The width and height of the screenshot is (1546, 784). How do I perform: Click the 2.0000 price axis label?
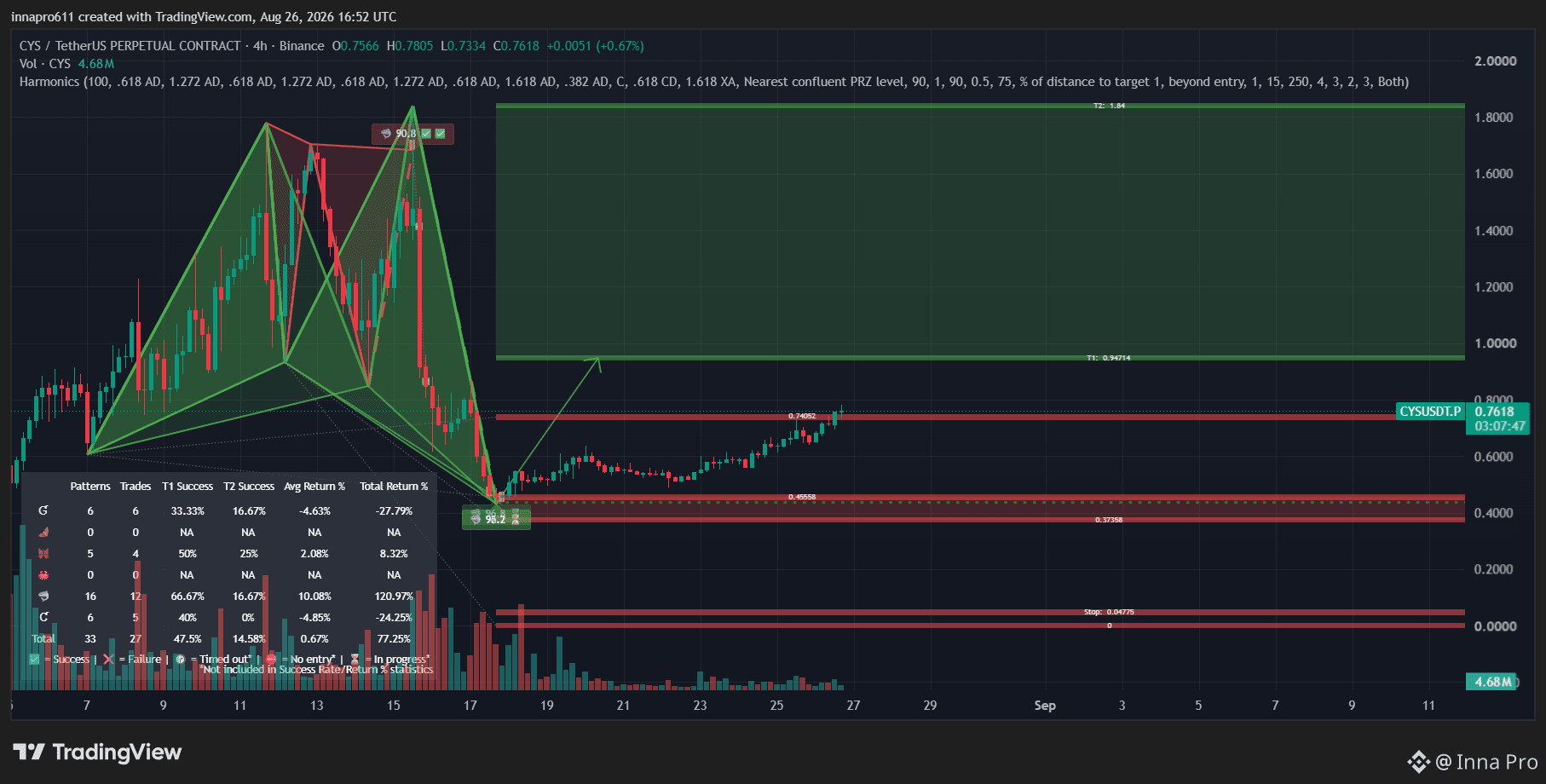[x=1496, y=61]
